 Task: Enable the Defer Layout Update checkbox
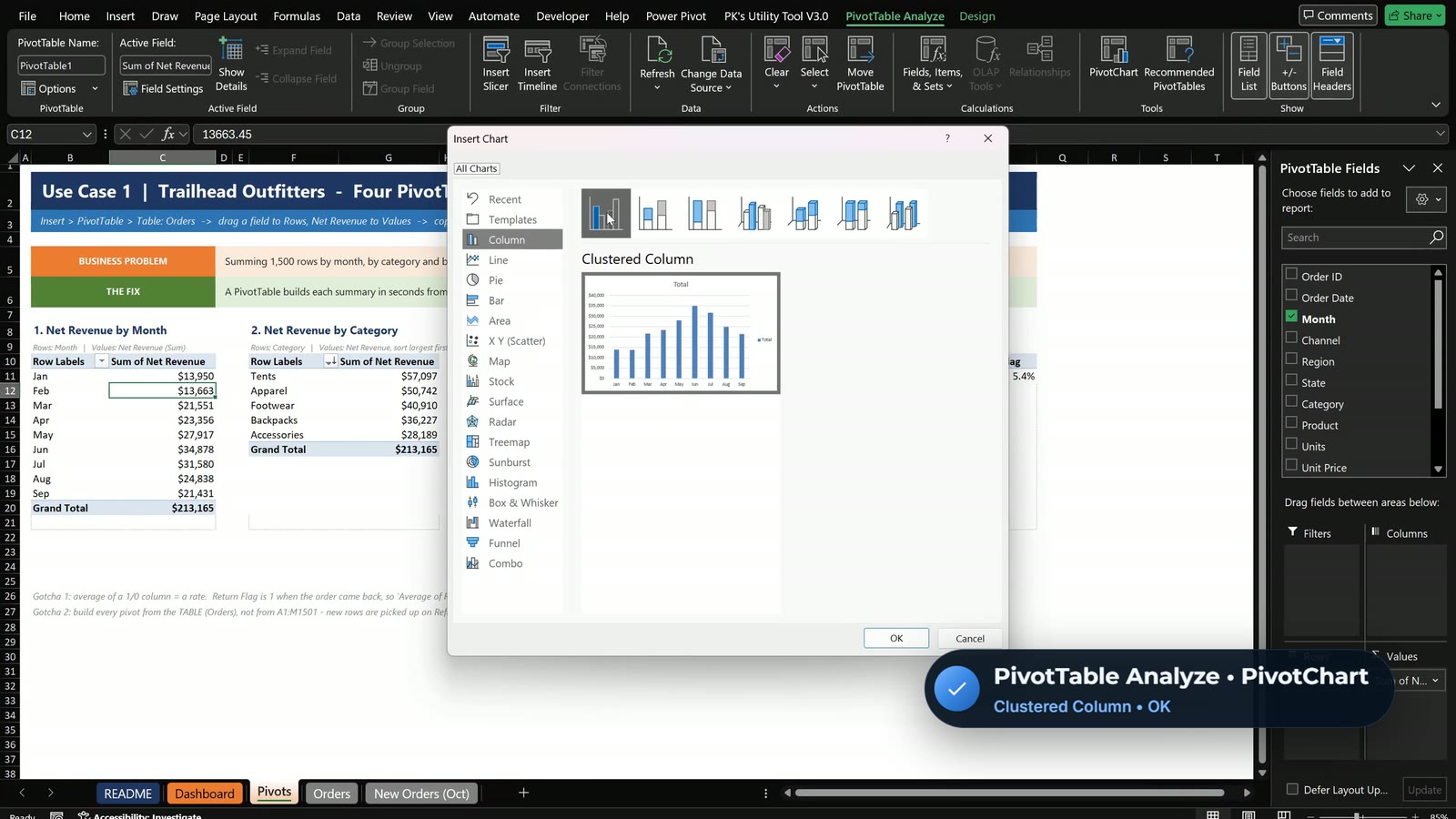click(1292, 789)
